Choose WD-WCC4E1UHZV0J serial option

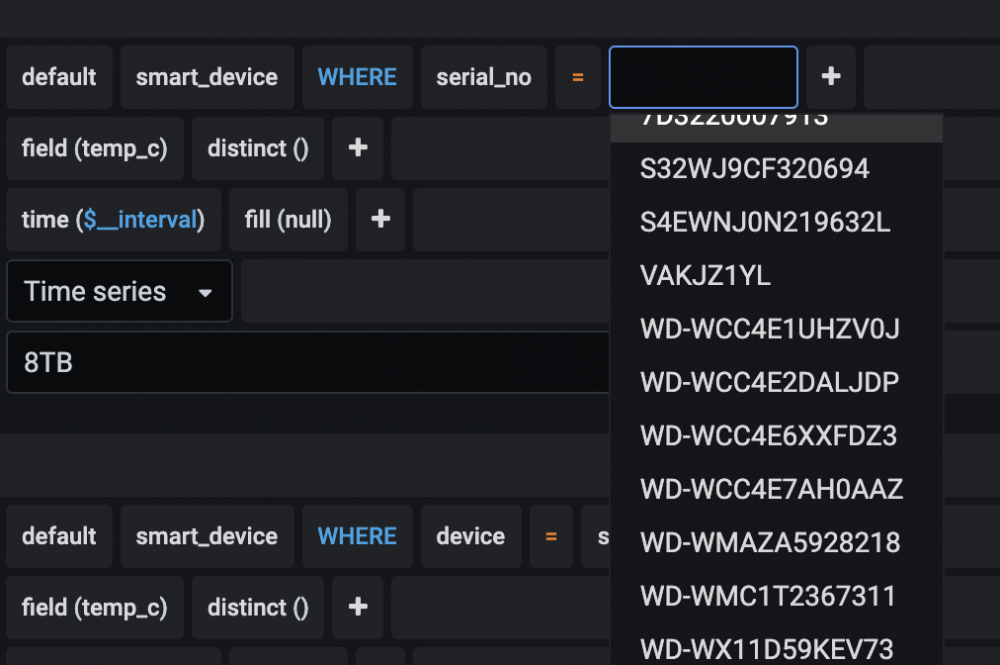[777, 330]
